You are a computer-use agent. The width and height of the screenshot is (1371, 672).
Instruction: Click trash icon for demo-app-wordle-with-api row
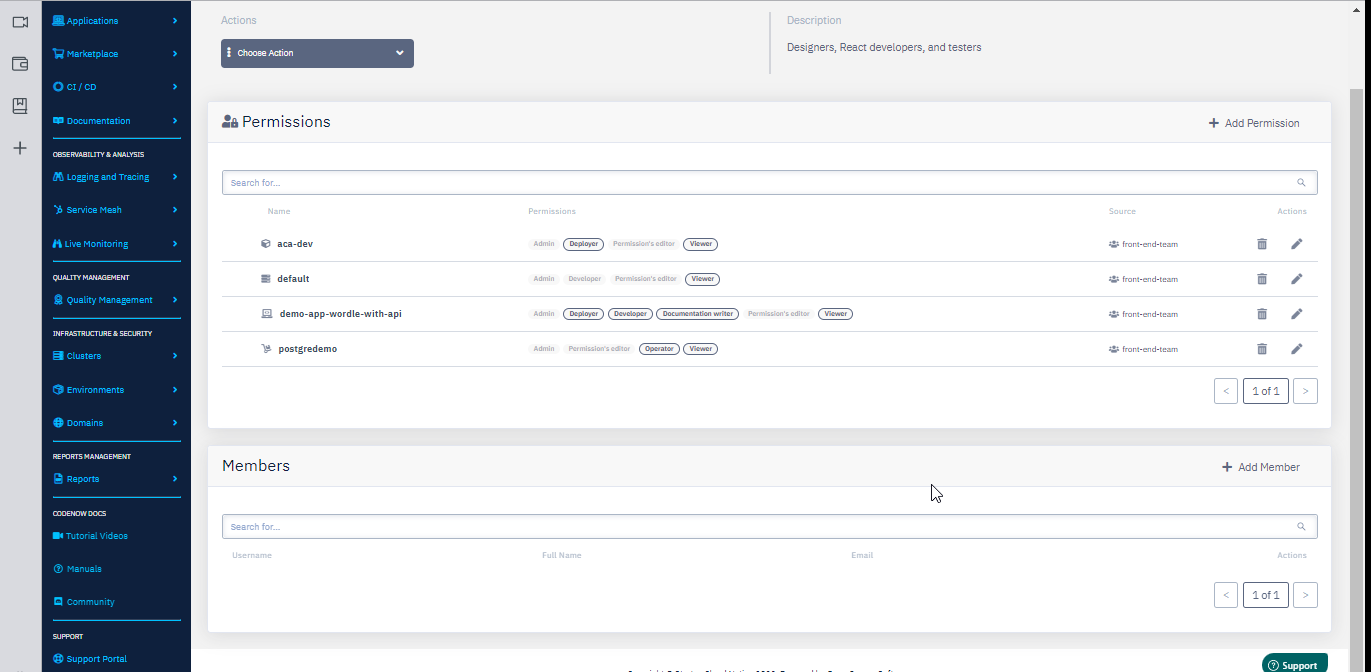pyautogui.click(x=1262, y=314)
